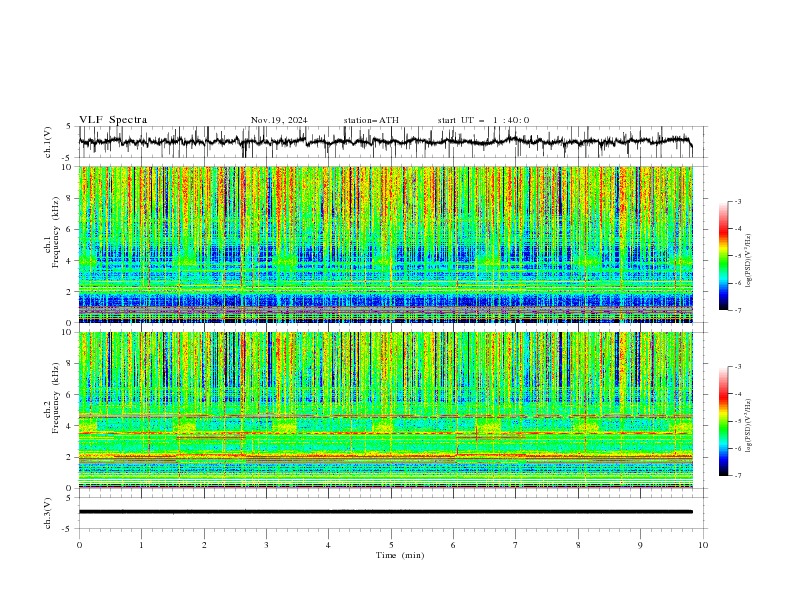Click inside the ch.2 spectrogram panel

point(385,410)
